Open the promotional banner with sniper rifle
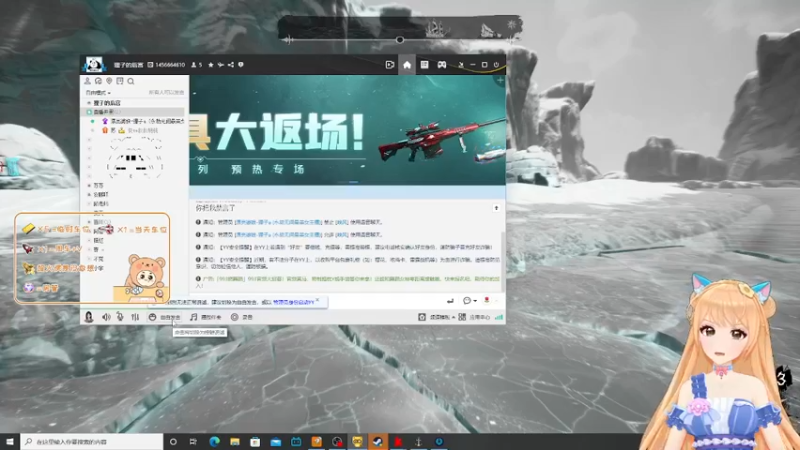The width and height of the screenshot is (800, 450). tap(347, 130)
